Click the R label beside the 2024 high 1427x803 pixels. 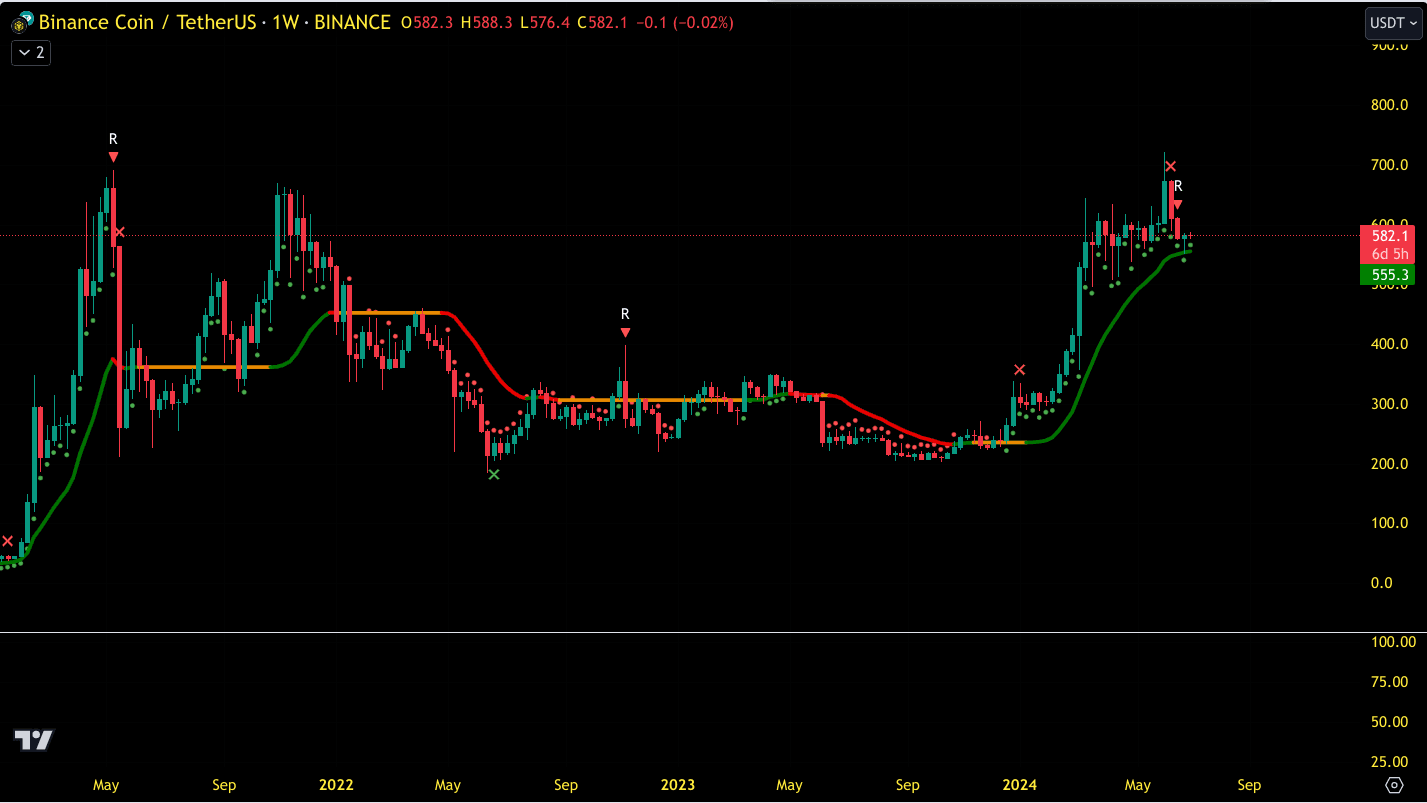click(x=1178, y=186)
